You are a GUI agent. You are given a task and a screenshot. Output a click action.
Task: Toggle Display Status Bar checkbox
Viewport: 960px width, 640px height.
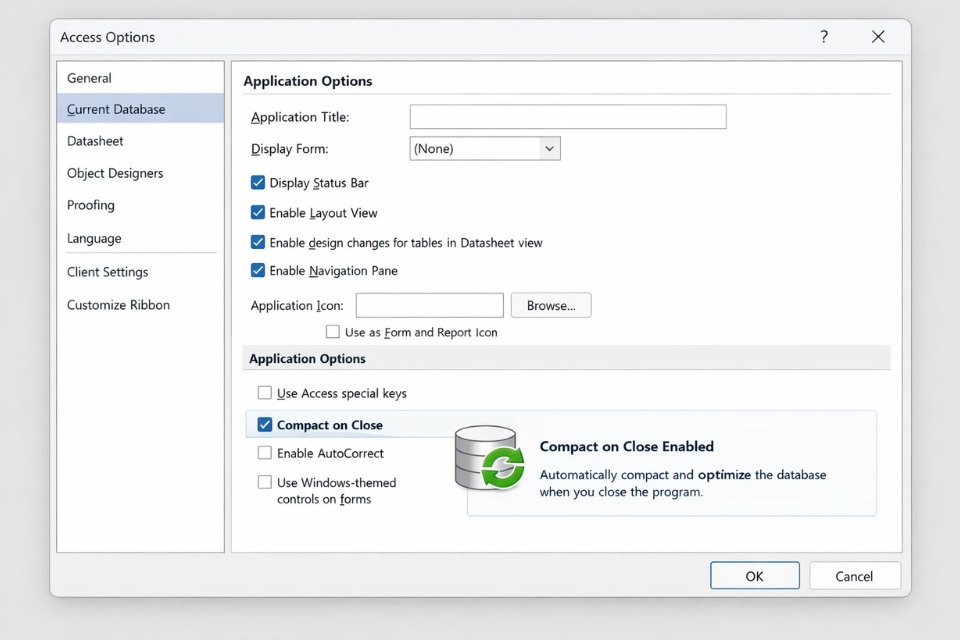[258, 183]
